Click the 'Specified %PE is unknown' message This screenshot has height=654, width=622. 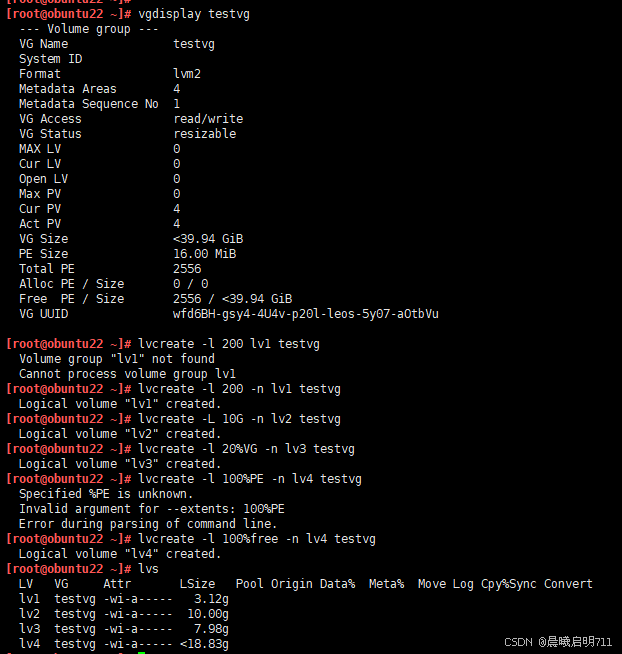(106, 494)
